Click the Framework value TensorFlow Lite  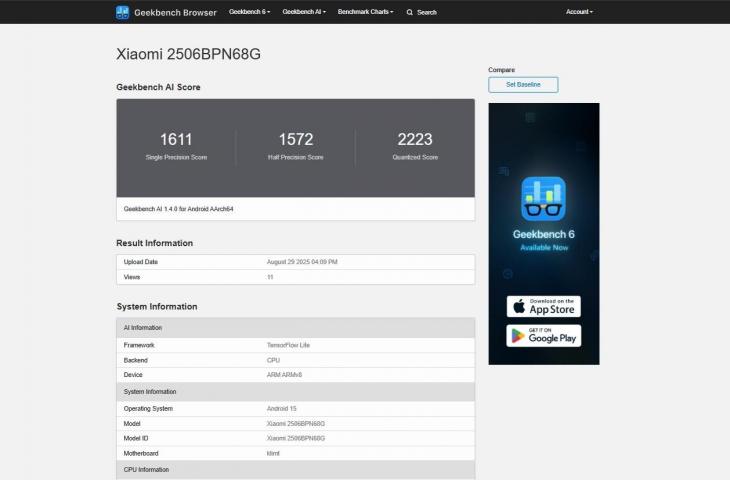288,345
